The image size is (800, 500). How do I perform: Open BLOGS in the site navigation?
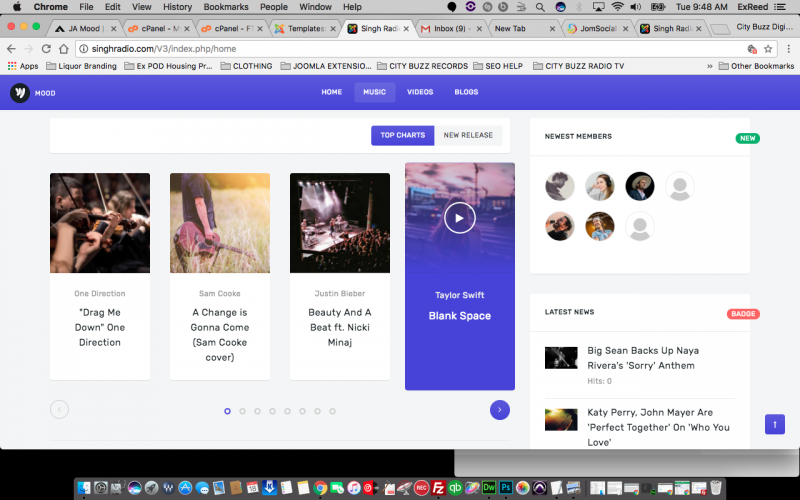(x=466, y=92)
